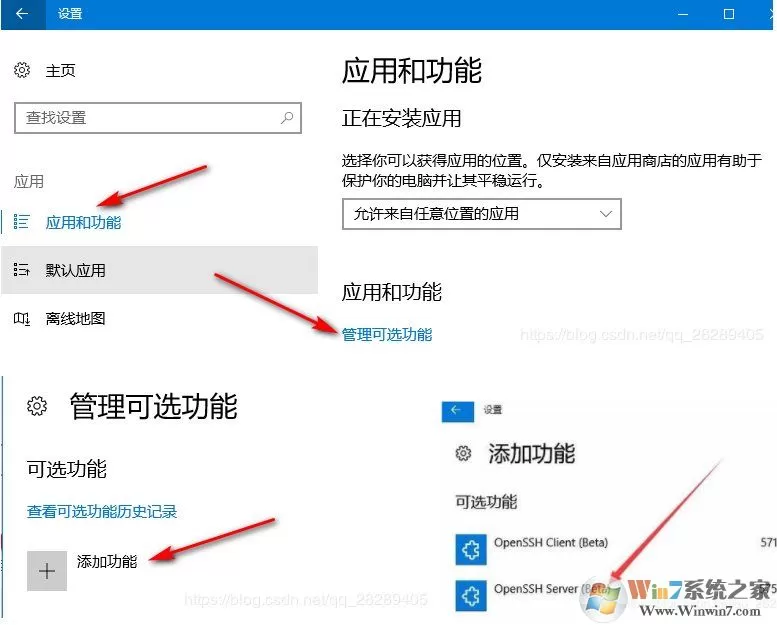
Task: Click the OpenSSH Server (Beta) puzzle icon
Action: (x=471, y=595)
